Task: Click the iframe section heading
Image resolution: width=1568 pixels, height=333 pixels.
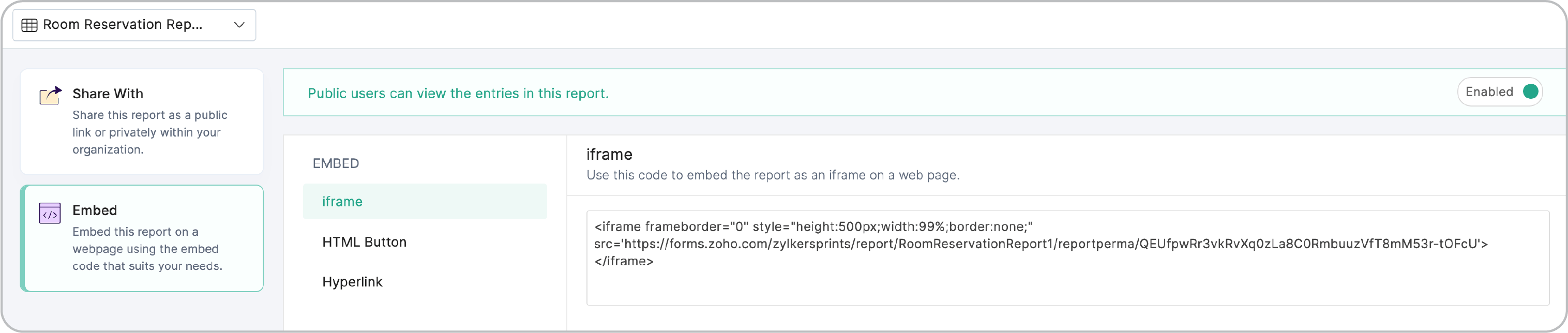Action: point(609,155)
